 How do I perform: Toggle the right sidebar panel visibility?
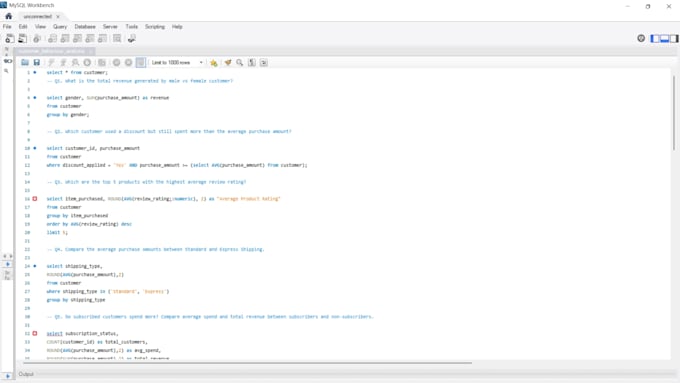tap(674, 39)
